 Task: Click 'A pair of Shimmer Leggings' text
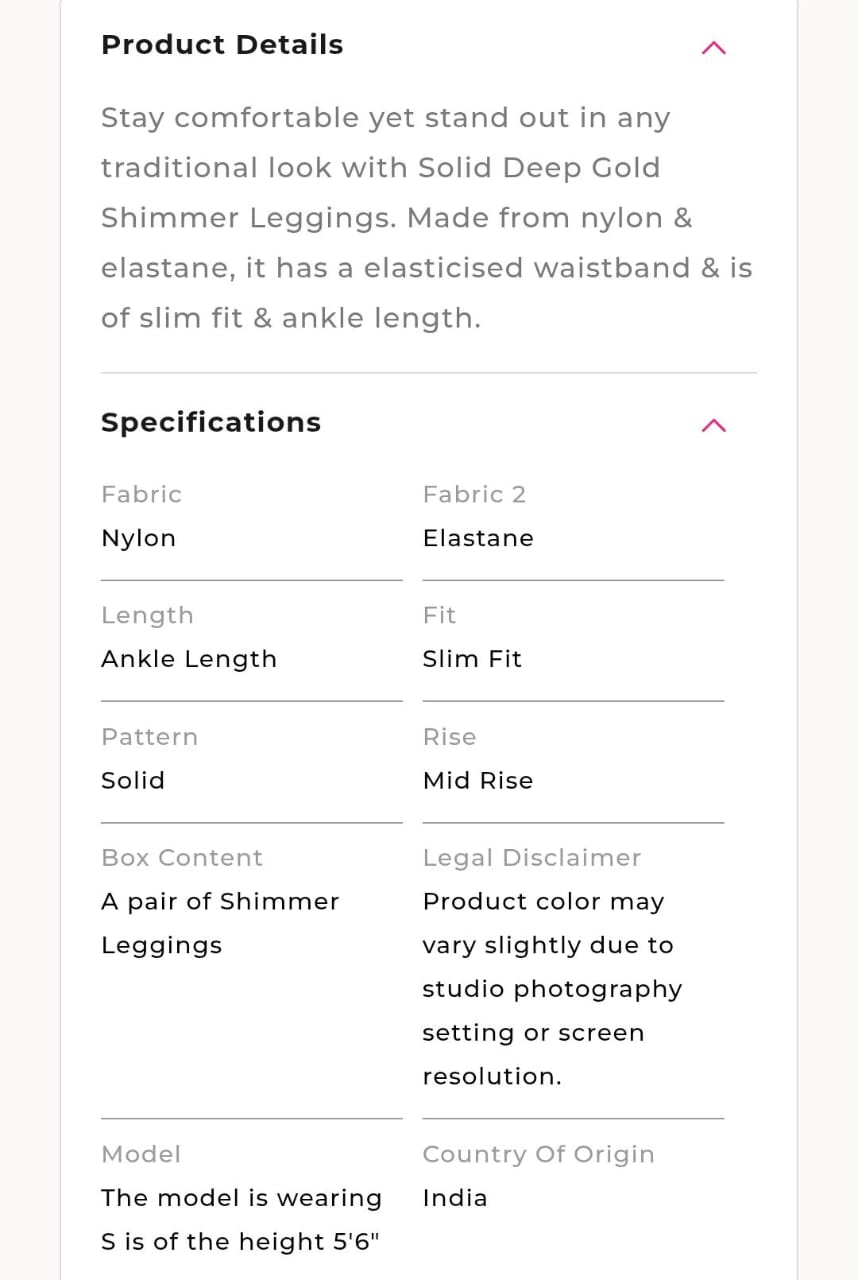pos(220,923)
